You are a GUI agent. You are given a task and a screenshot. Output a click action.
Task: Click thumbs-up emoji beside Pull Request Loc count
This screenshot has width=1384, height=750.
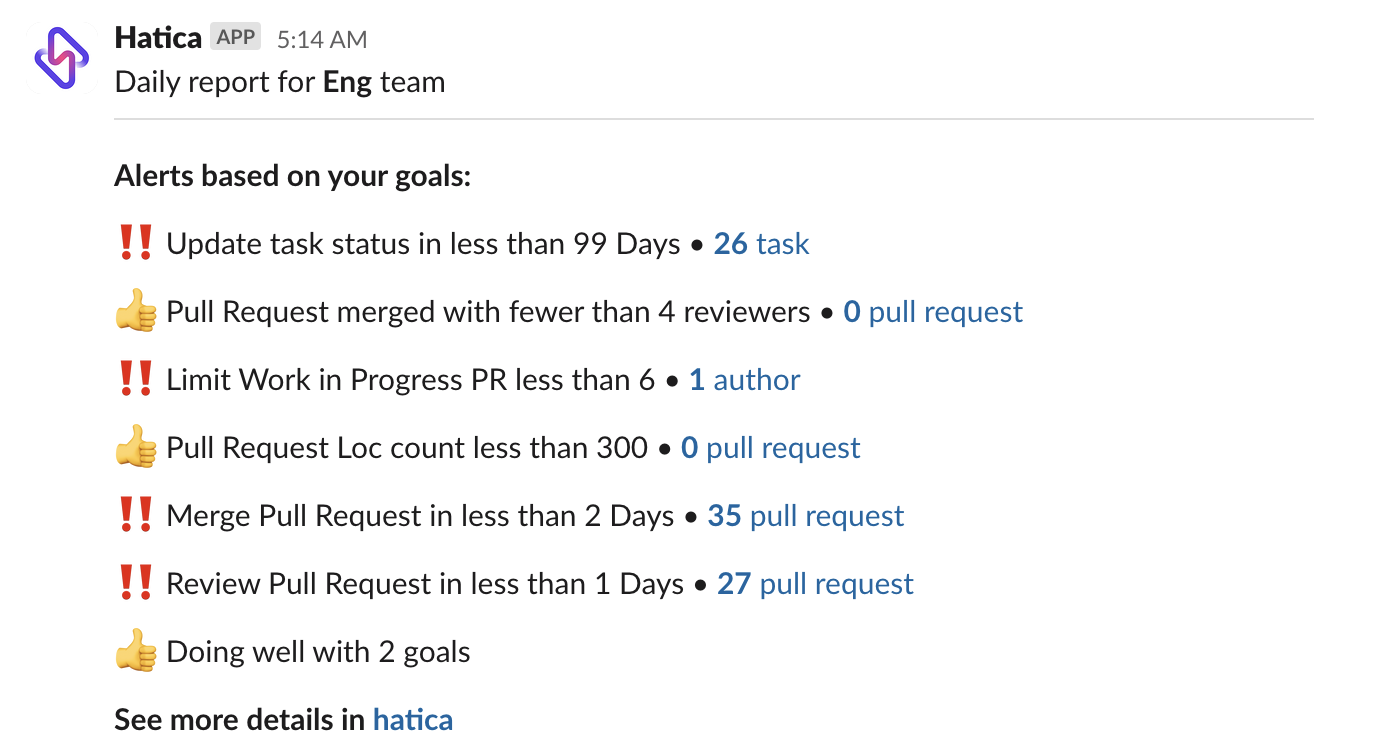[136, 449]
